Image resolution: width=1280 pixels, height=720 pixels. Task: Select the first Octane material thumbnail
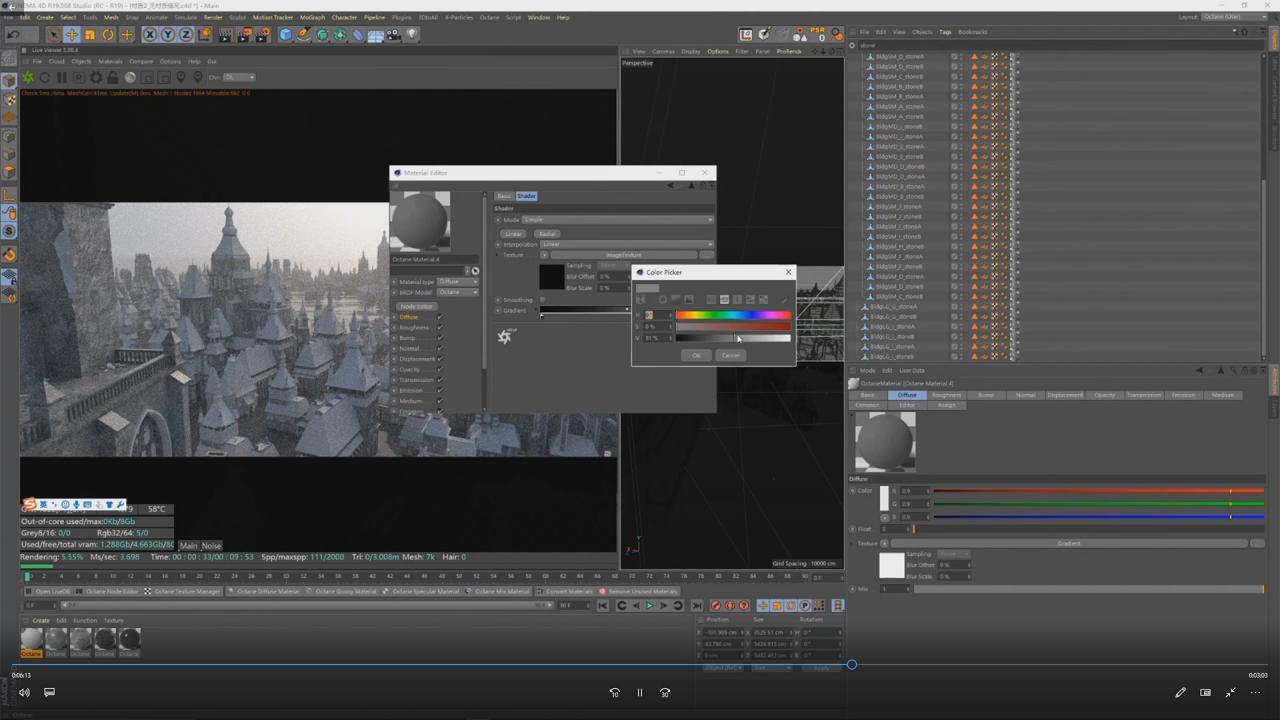32,641
